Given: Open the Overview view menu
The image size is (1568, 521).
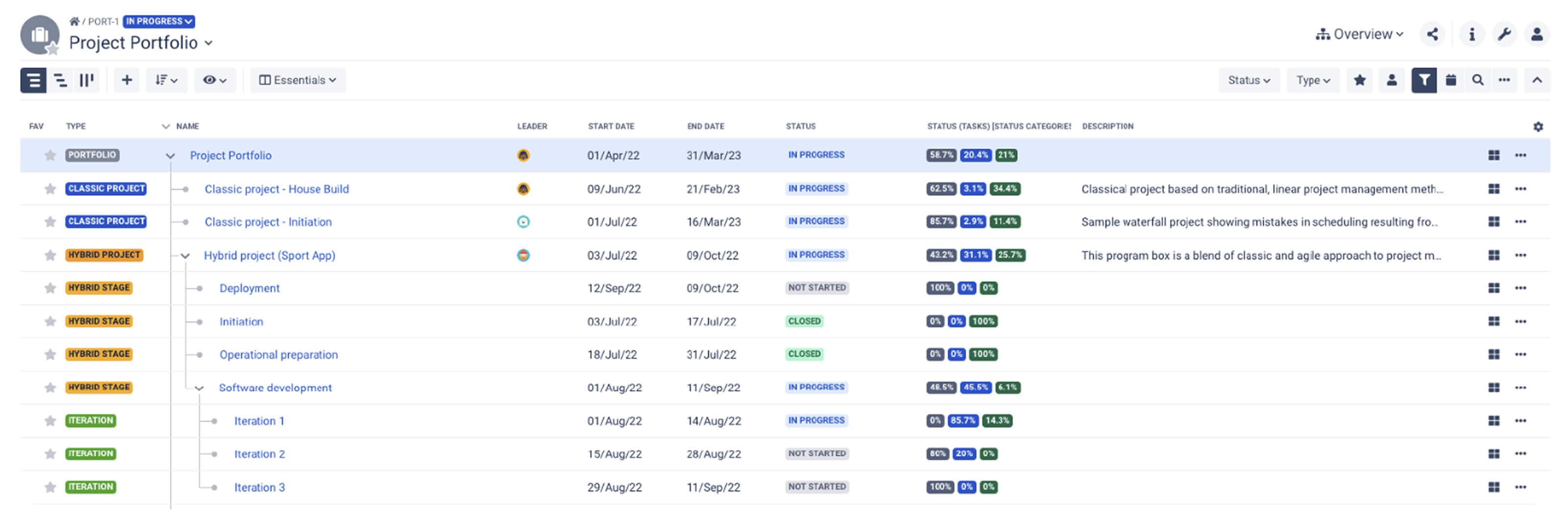Looking at the screenshot, I should pyautogui.click(x=1359, y=34).
